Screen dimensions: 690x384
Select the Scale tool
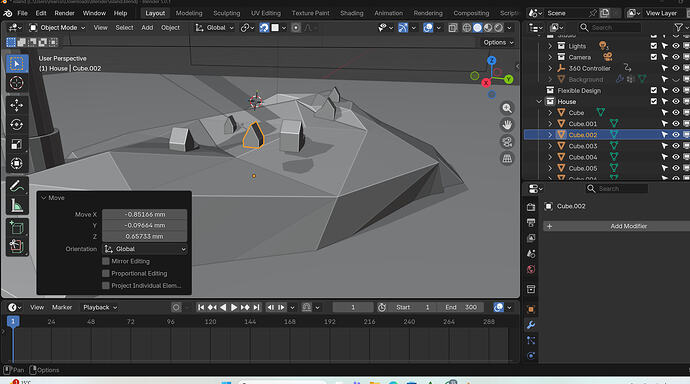(17, 144)
